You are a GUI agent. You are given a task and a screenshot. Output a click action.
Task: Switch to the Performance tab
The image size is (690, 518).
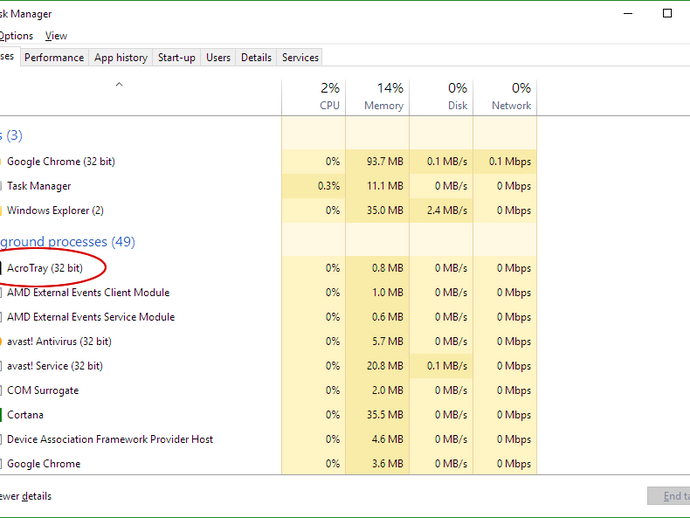point(54,57)
